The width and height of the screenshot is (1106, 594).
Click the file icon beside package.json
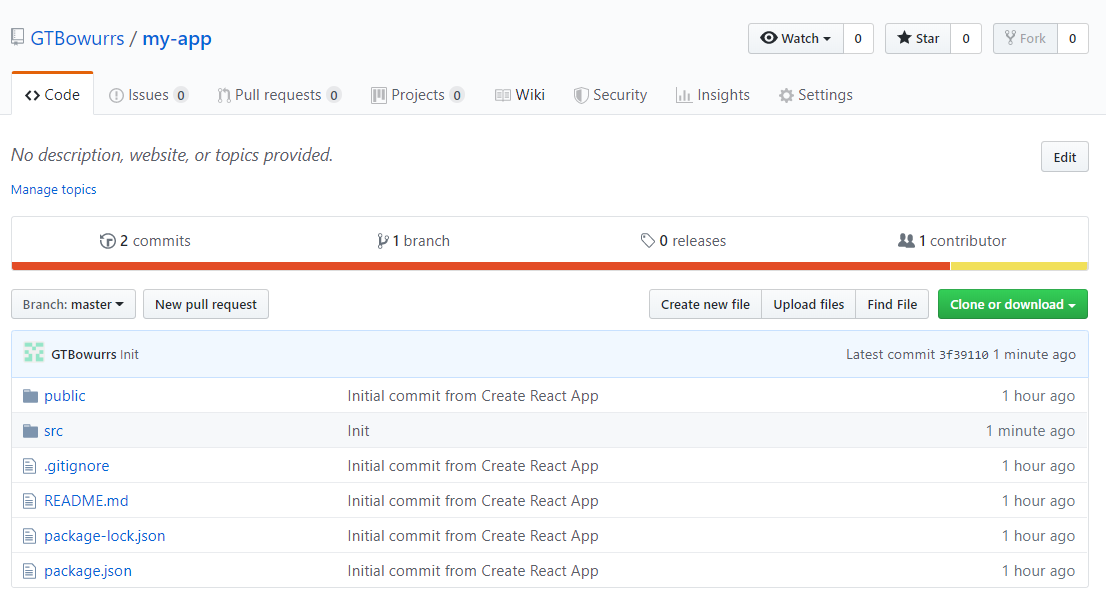click(x=29, y=571)
